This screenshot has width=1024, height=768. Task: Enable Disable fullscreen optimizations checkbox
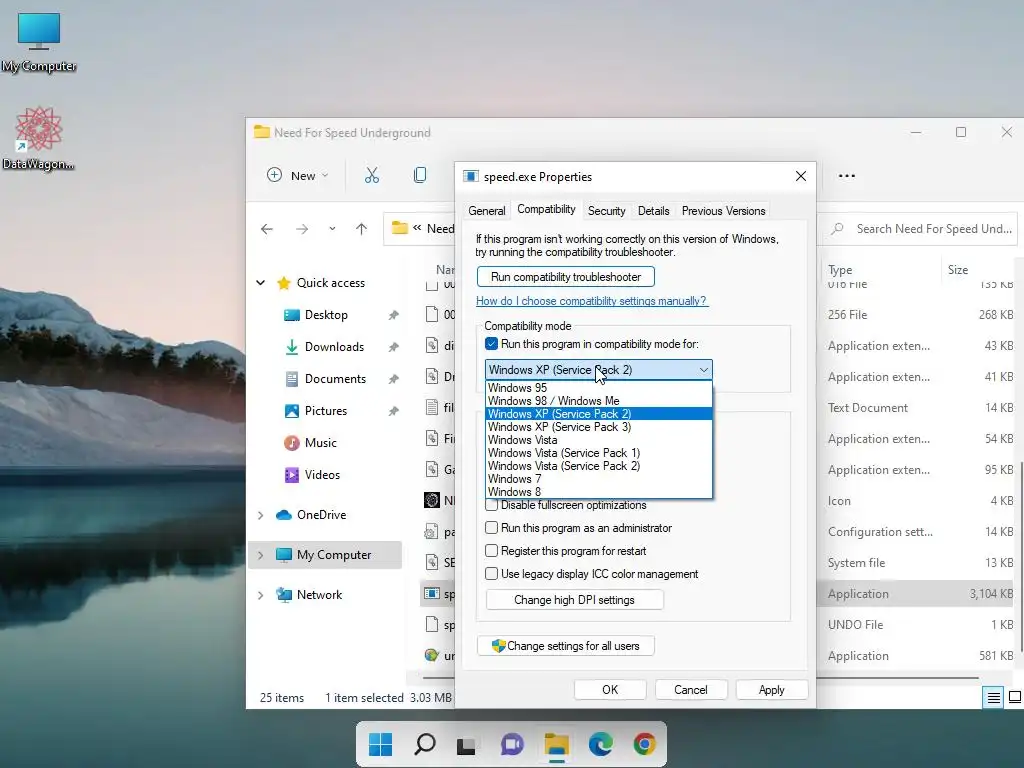point(492,505)
